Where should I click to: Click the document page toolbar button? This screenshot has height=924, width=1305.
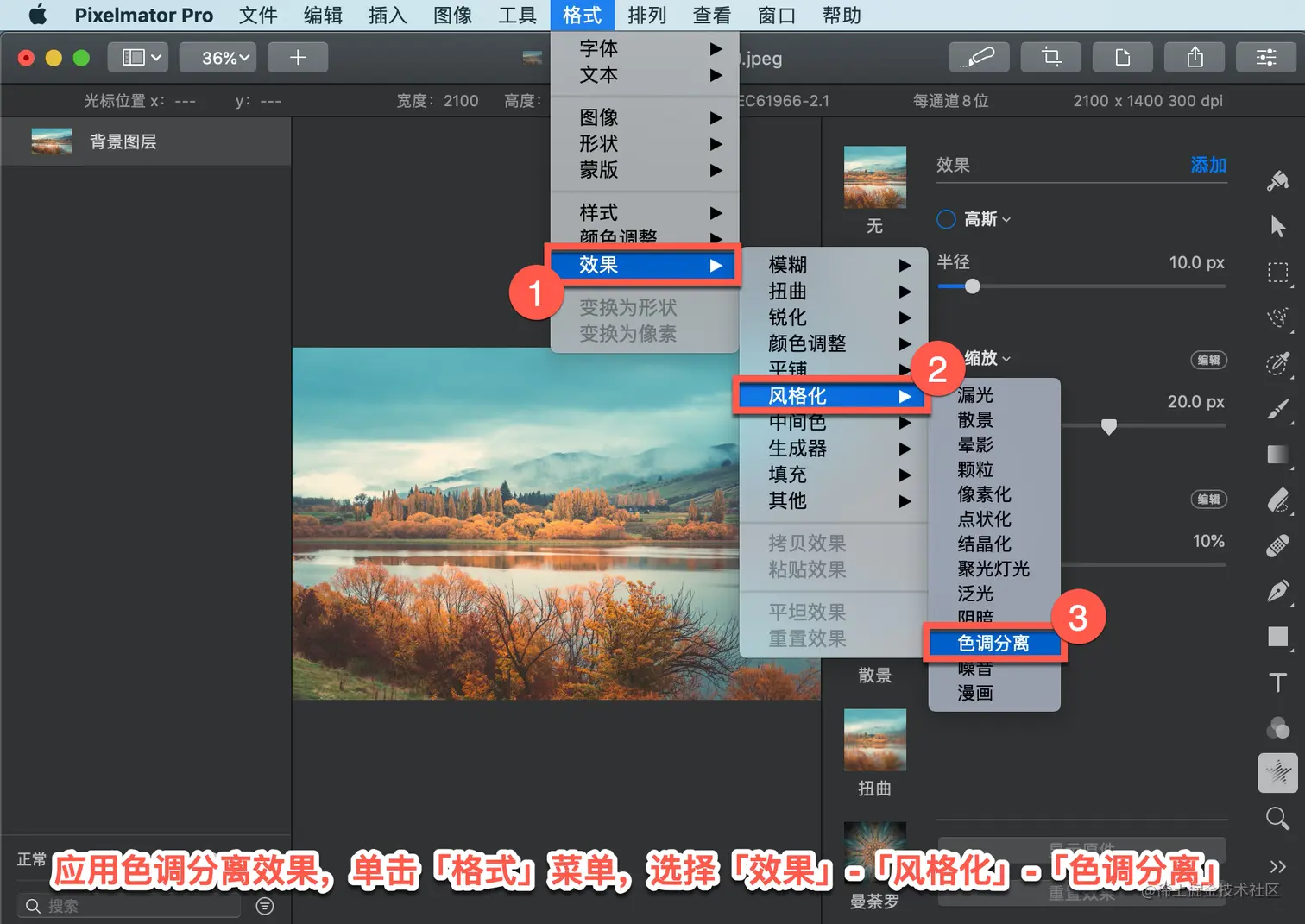coord(1123,57)
